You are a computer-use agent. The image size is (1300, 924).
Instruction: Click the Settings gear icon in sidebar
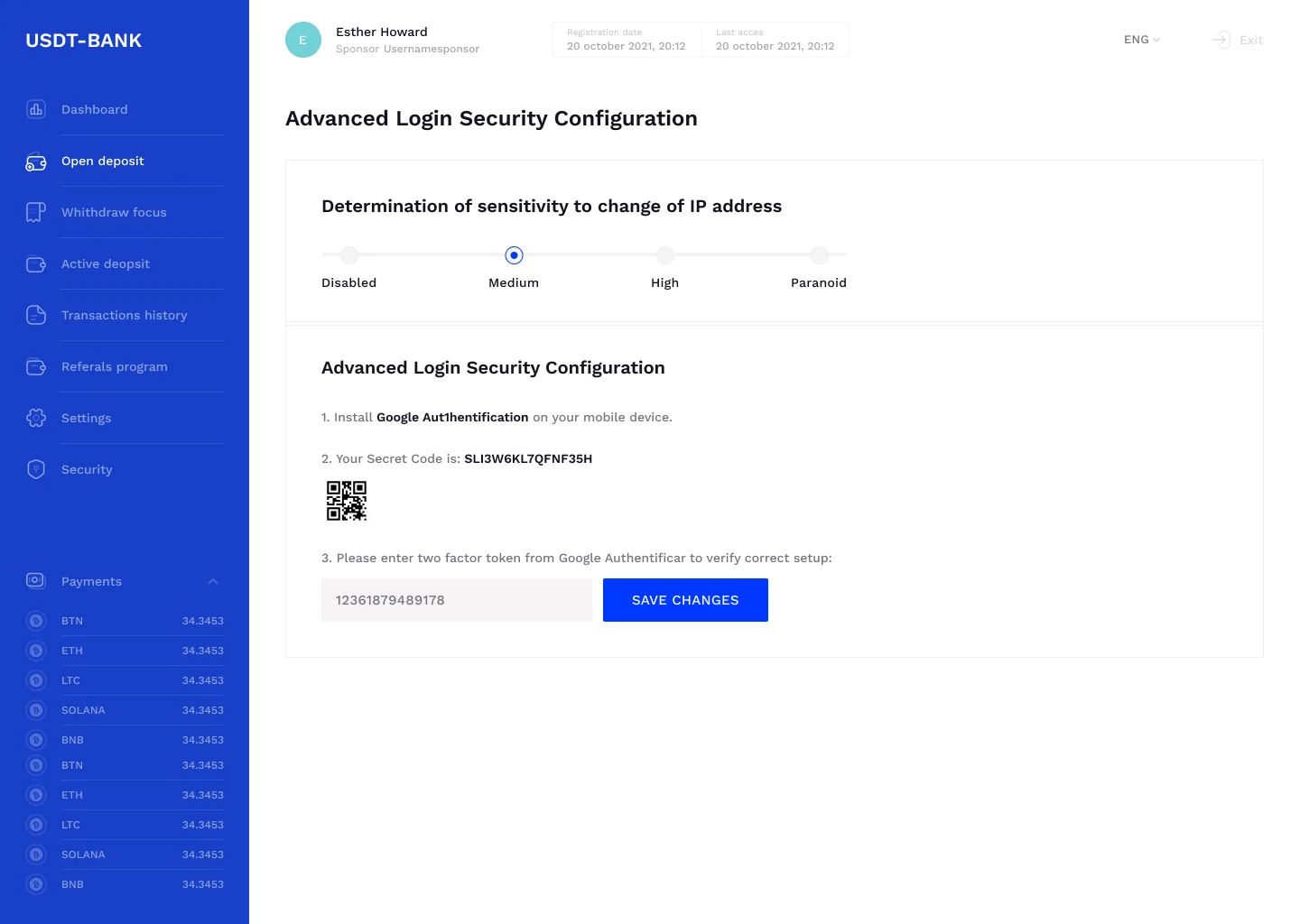click(36, 418)
